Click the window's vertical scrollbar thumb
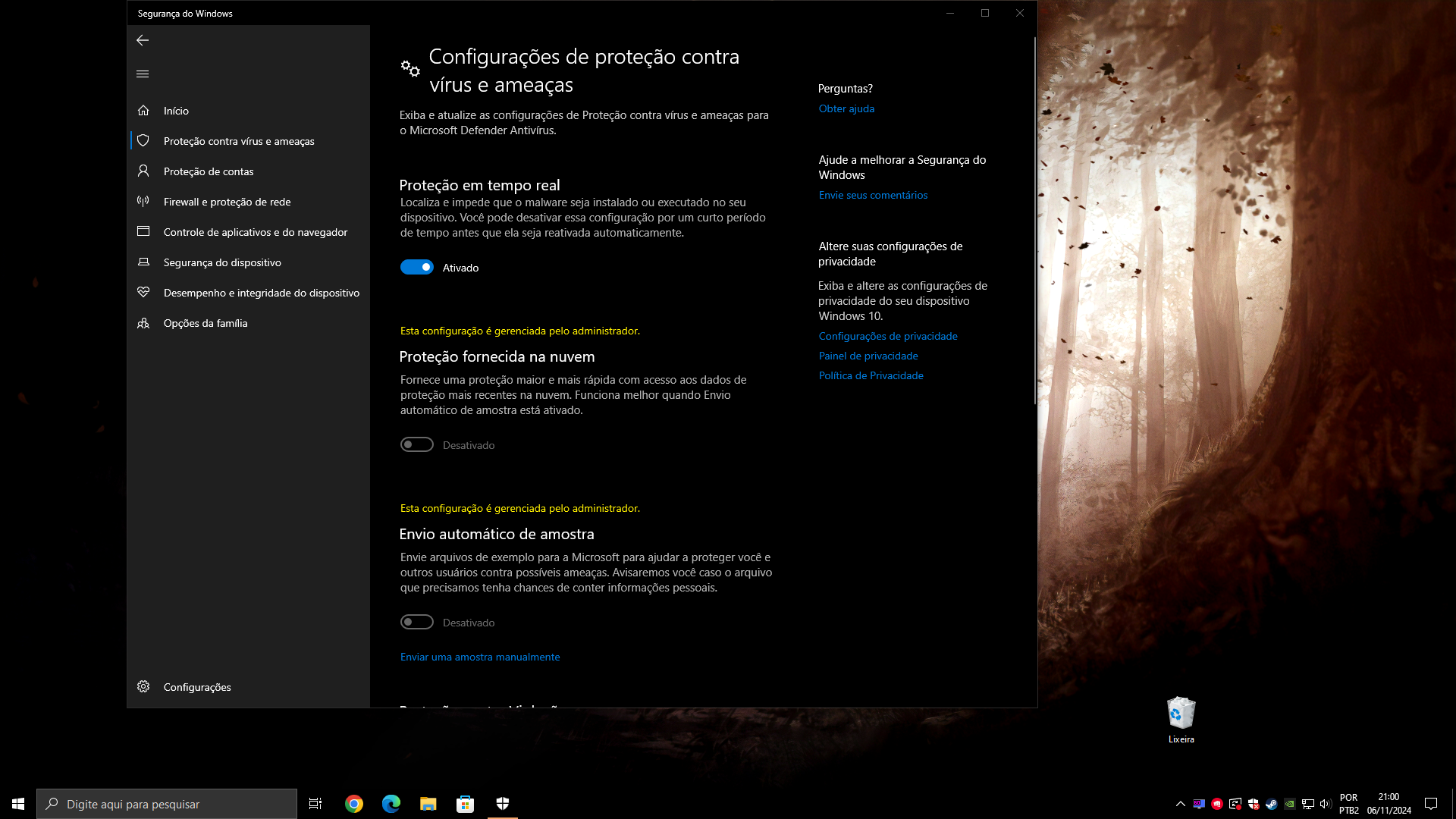The image size is (1456, 819). point(1034,220)
